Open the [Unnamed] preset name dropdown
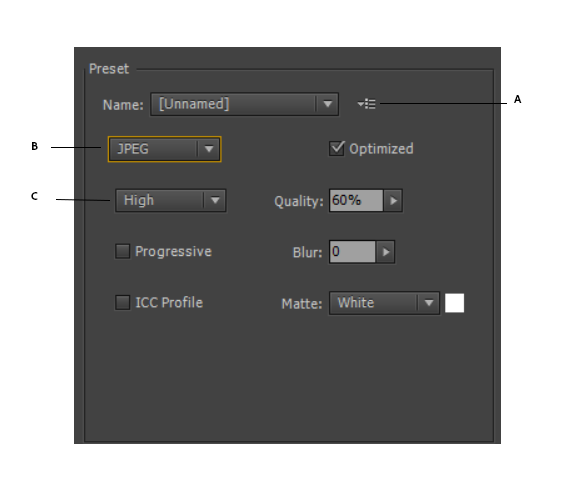 tap(244, 104)
